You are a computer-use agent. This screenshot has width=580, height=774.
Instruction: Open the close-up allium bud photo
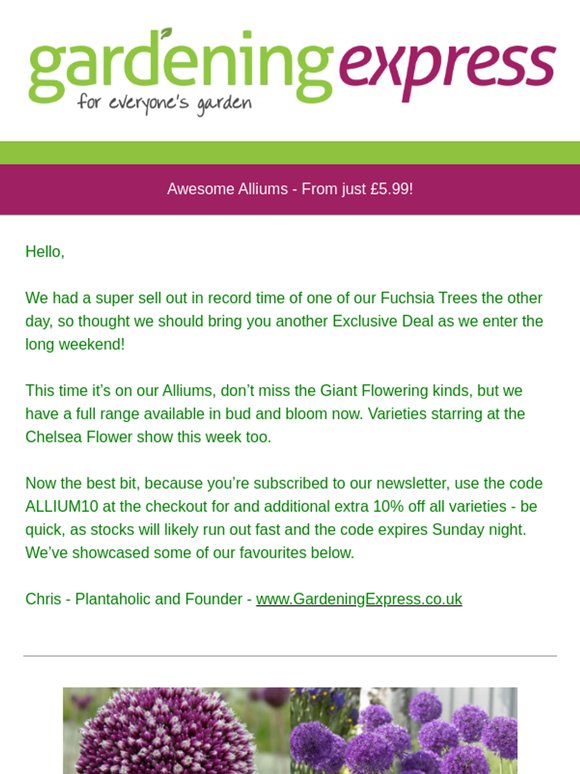point(176,731)
